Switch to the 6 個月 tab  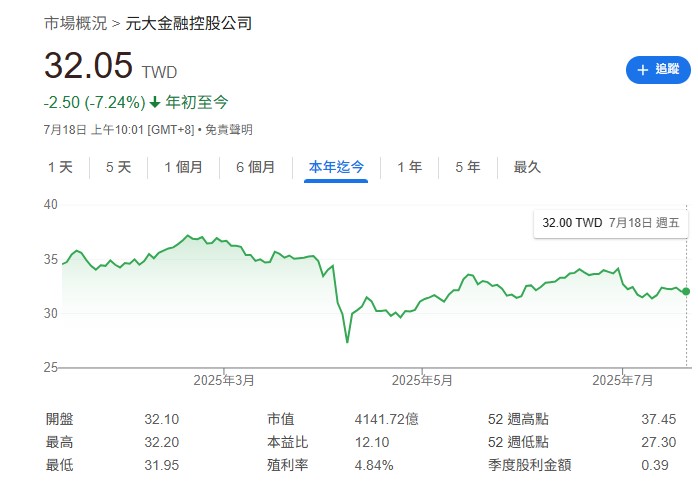(x=256, y=167)
